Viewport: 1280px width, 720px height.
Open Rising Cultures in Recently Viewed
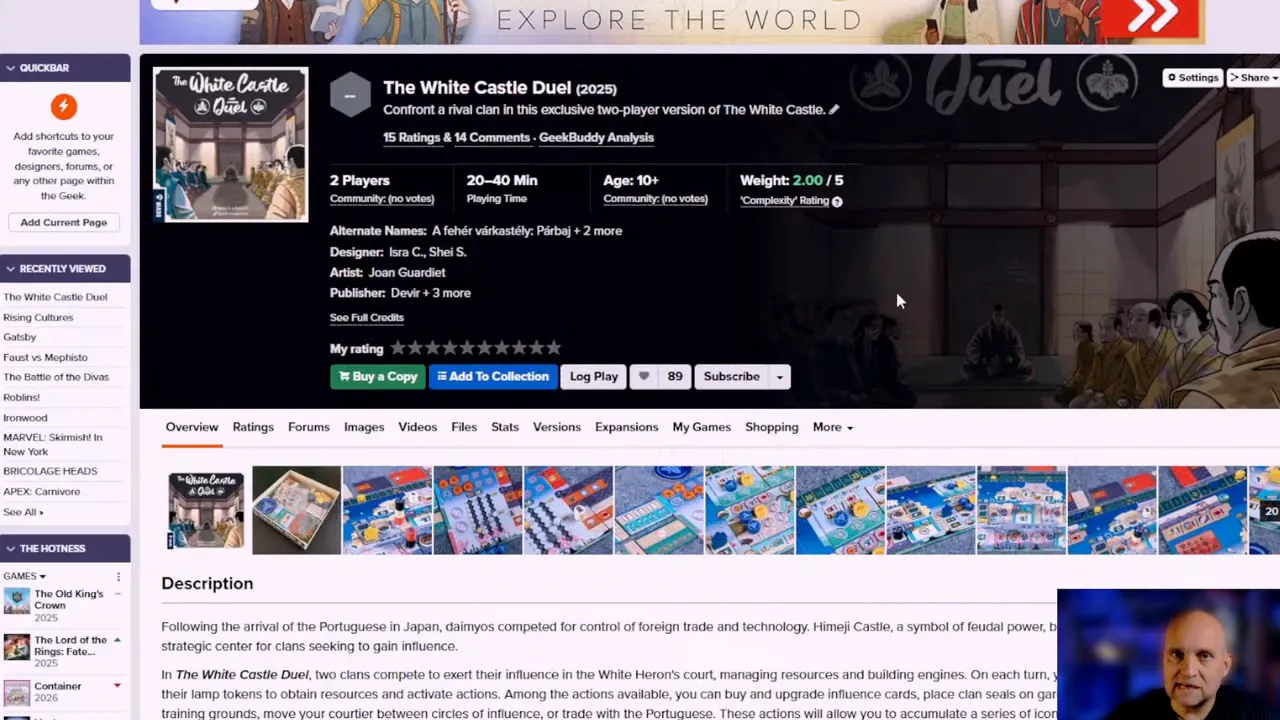pos(38,318)
